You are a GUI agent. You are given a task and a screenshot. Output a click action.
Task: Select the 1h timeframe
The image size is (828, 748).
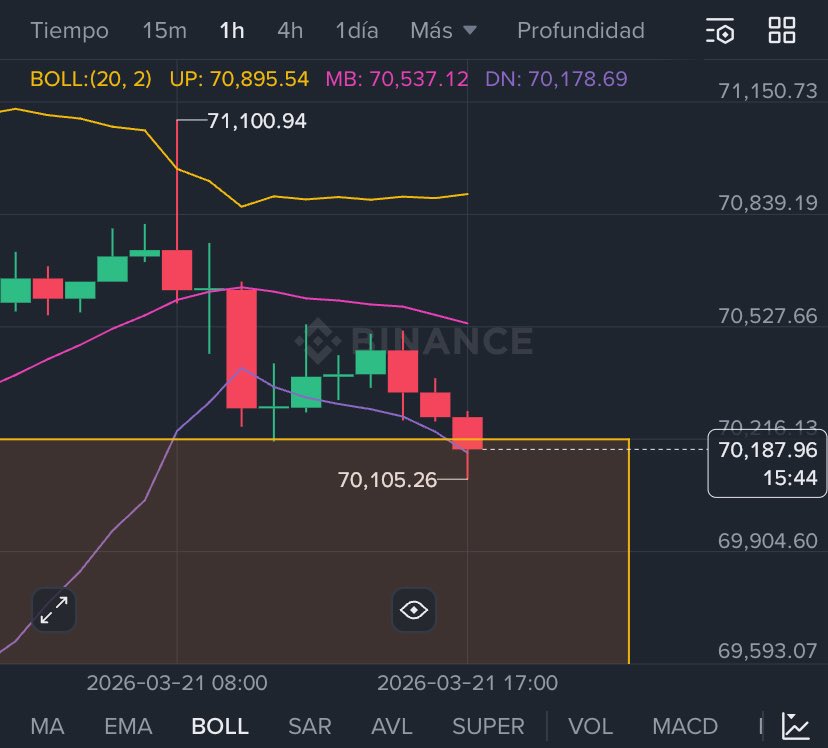[x=232, y=31]
